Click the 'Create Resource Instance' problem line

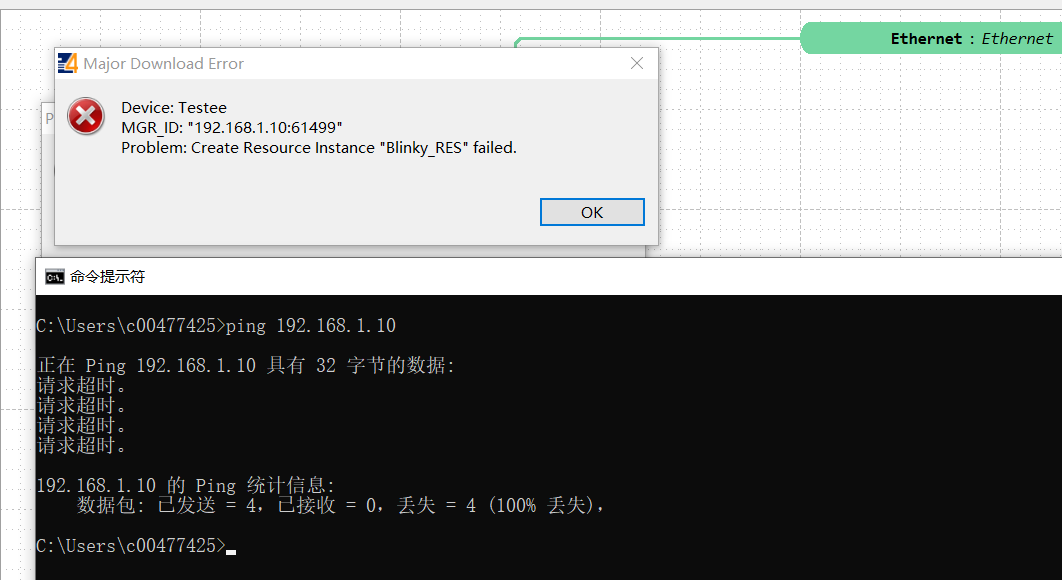(319, 148)
